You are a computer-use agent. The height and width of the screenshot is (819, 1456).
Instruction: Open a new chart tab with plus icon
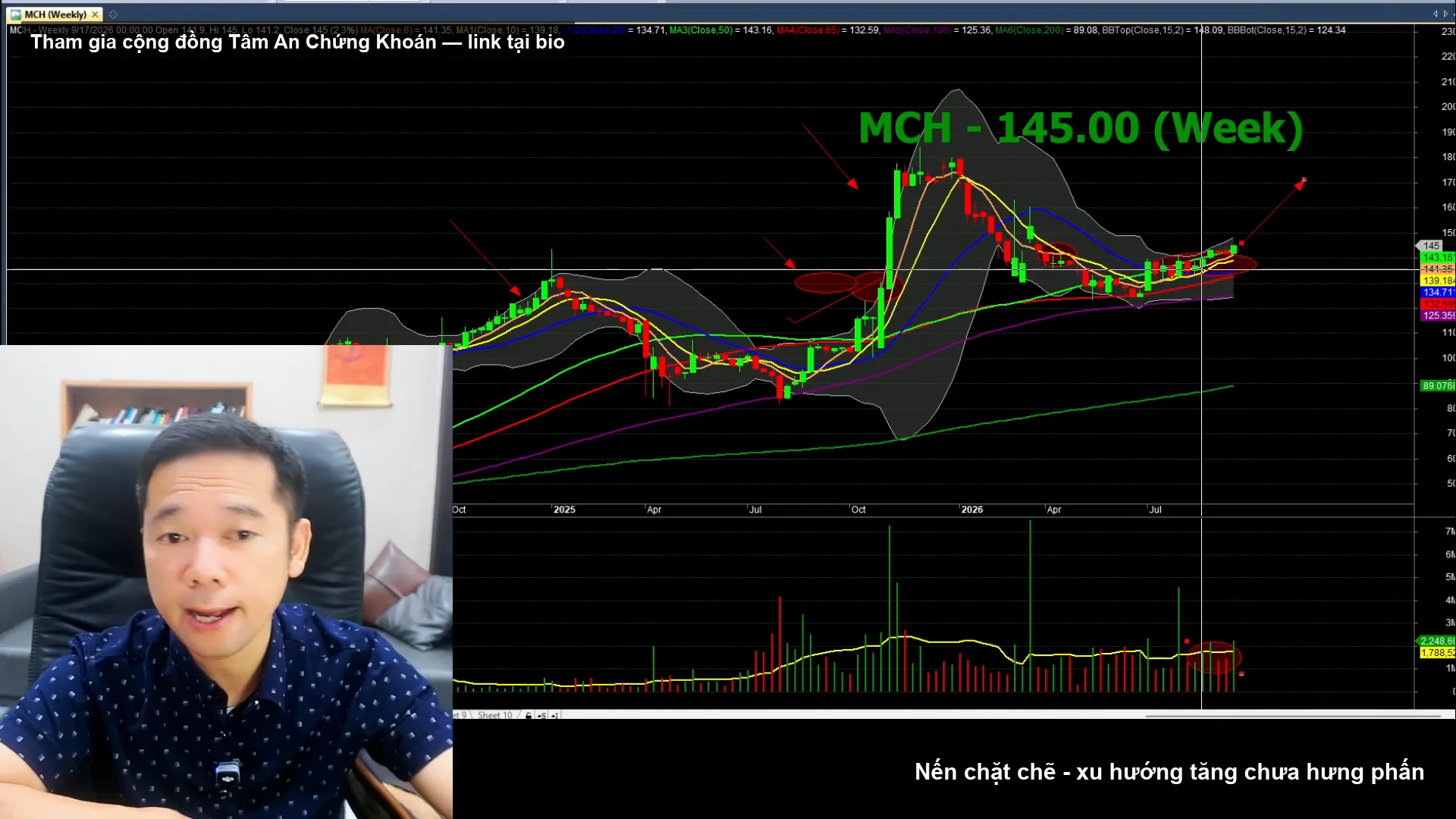pos(113,14)
